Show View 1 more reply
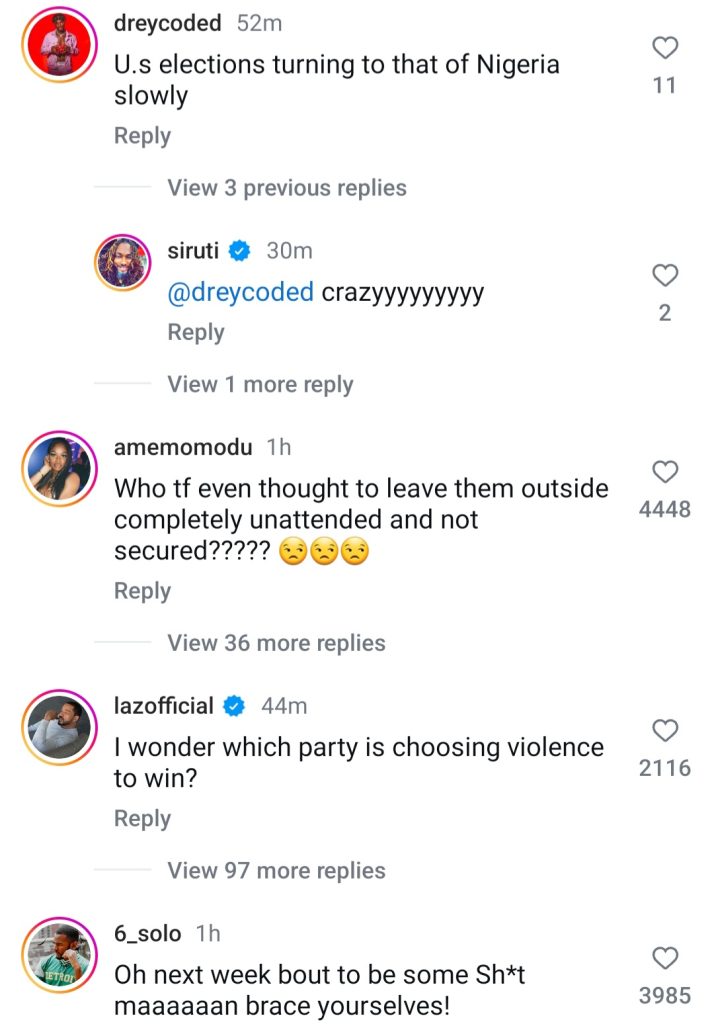 tap(260, 384)
